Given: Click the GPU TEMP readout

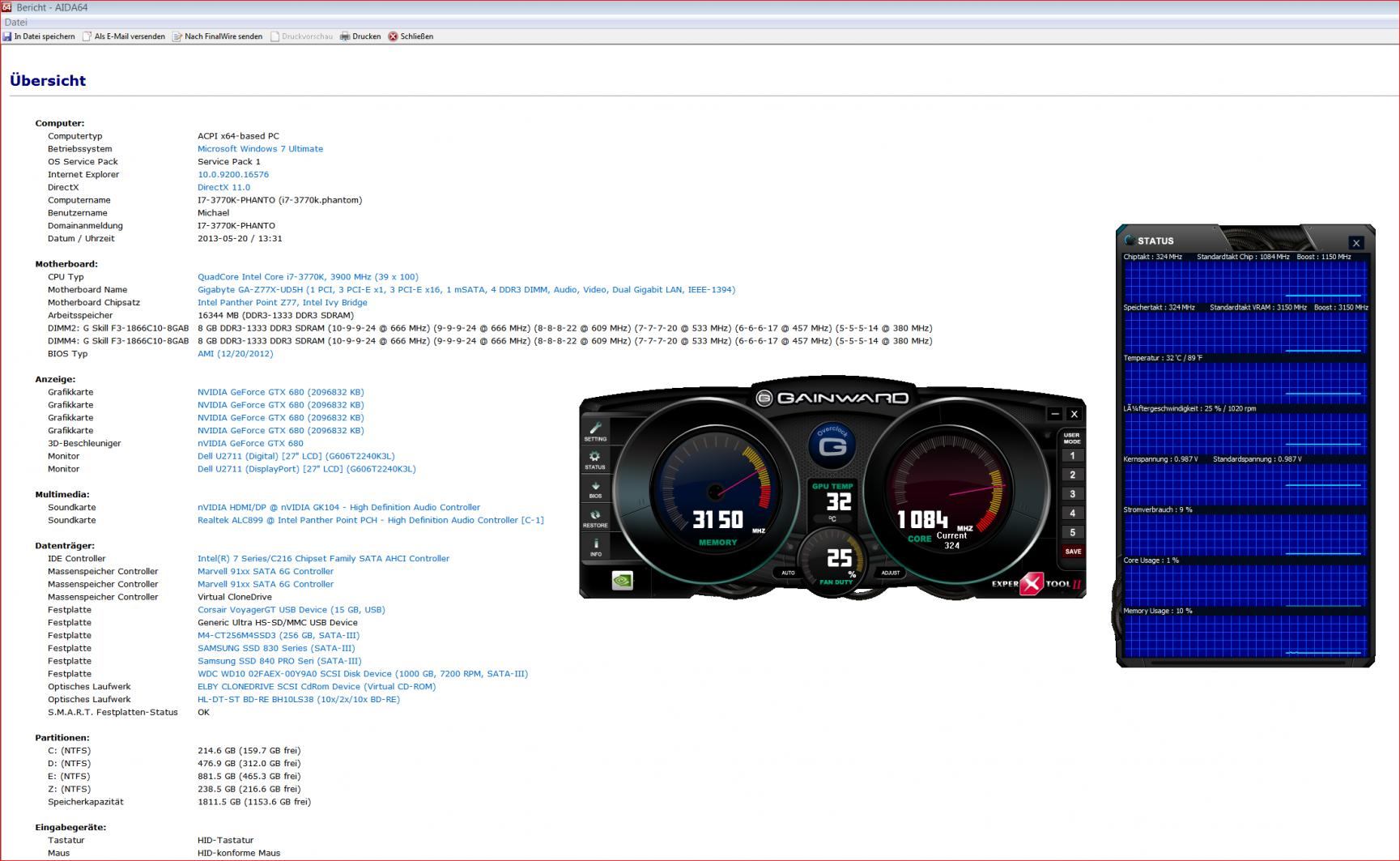Looking at the screenshot, I should coord(833,501).
